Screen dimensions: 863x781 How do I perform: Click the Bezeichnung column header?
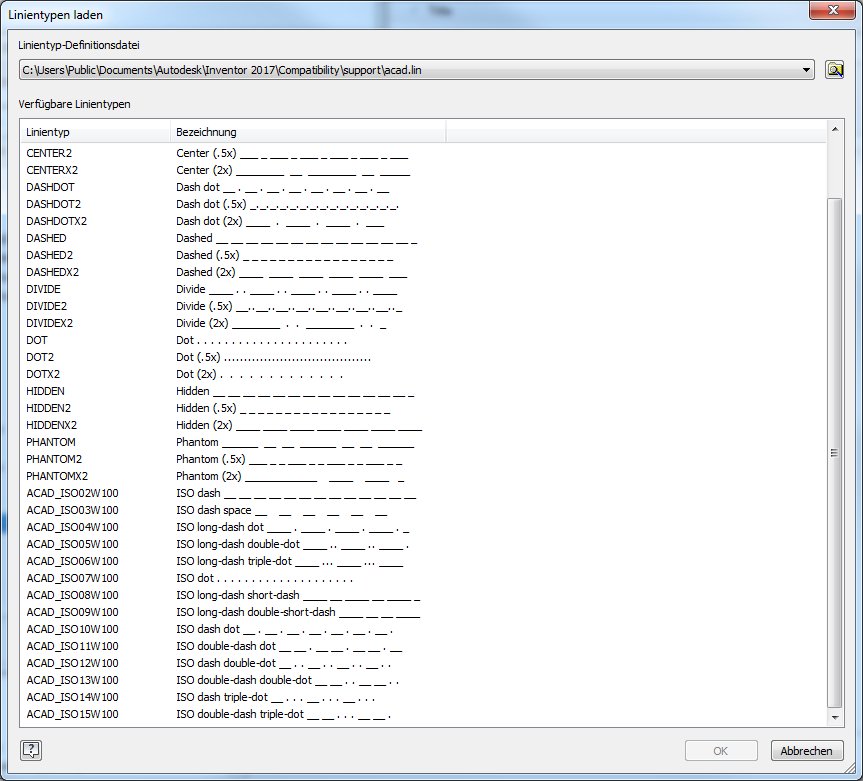coord(308,132)
